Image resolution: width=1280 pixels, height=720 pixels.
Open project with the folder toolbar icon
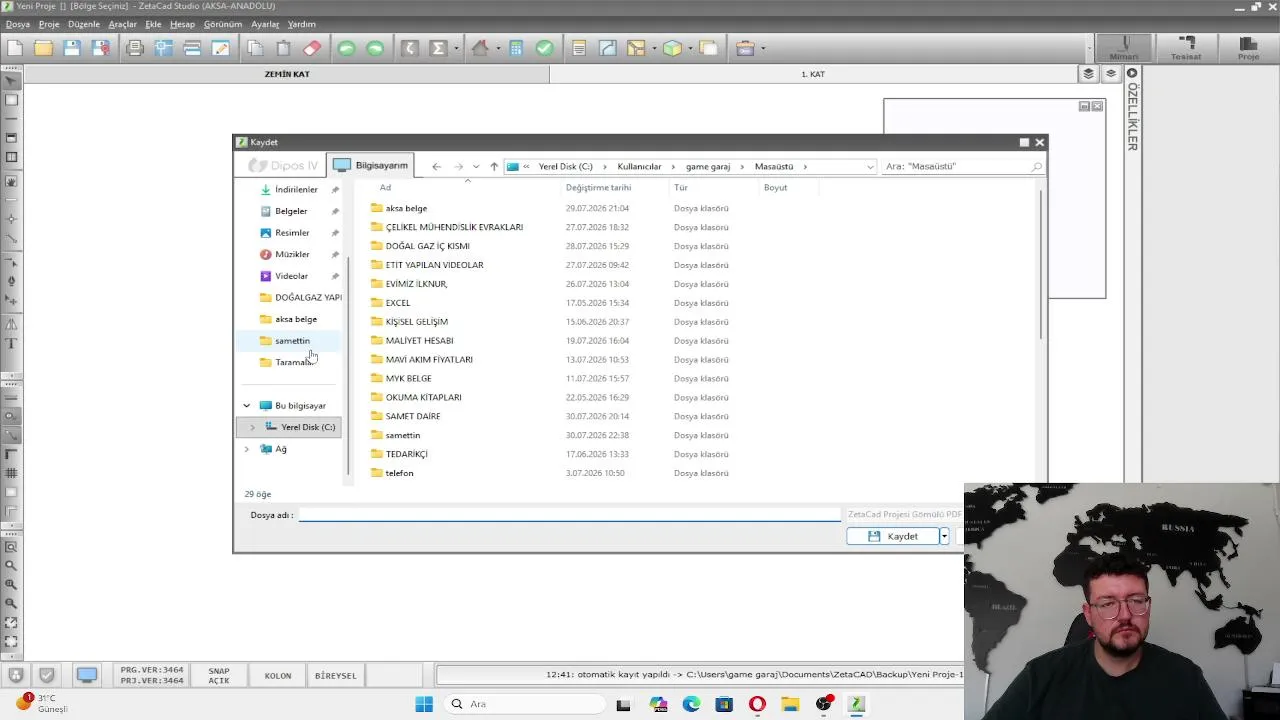(43, 48)
